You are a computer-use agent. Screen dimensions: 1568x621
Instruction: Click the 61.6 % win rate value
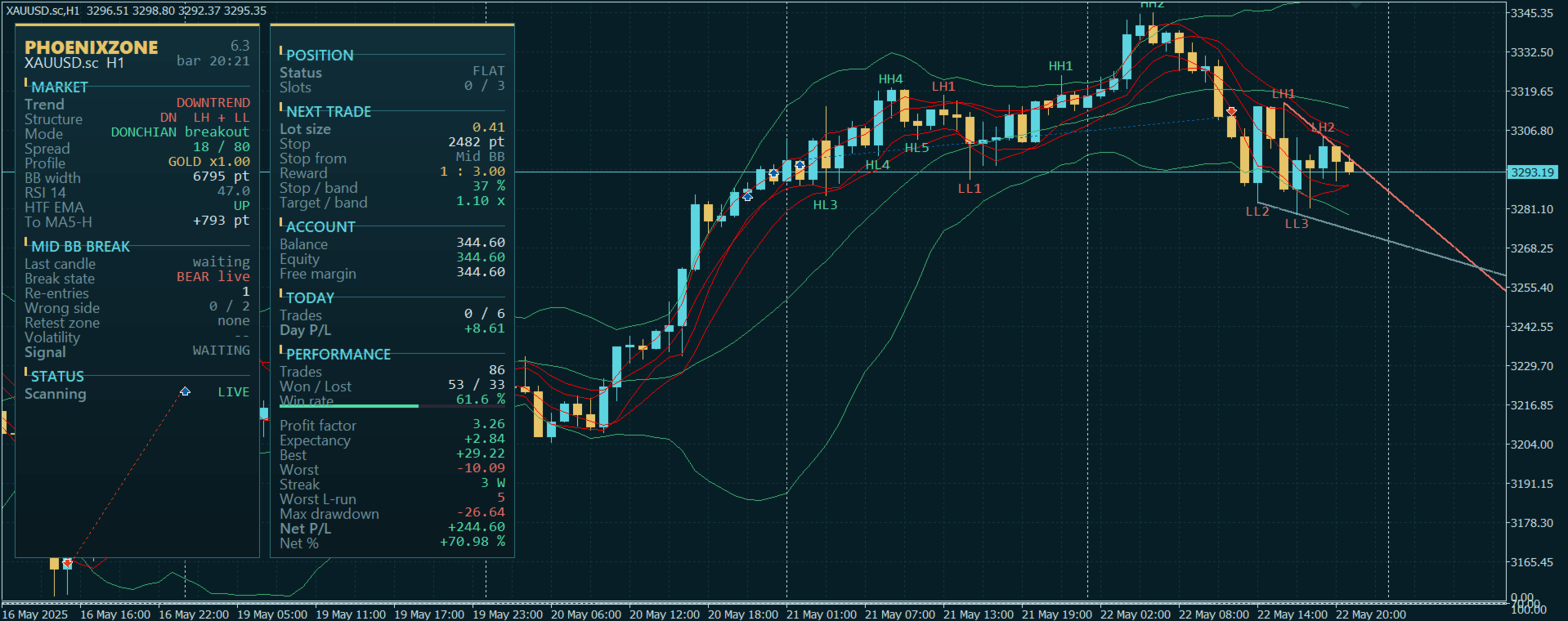[481, 399]
